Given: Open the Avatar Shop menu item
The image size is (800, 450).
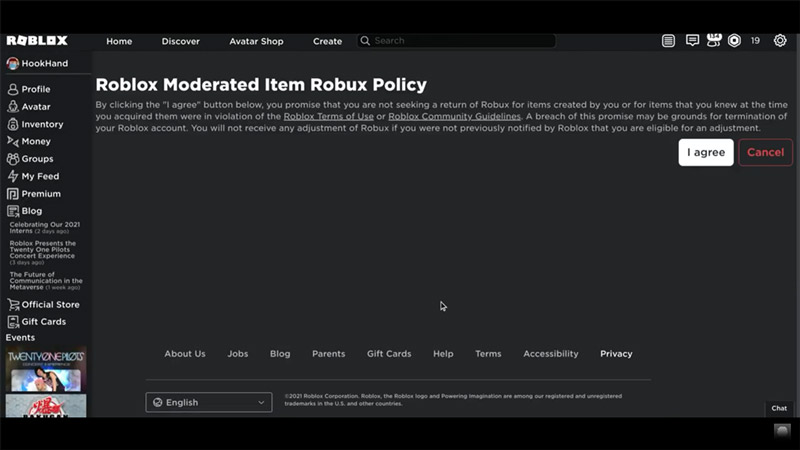Looking at the screenshot, I should point(256,41).
